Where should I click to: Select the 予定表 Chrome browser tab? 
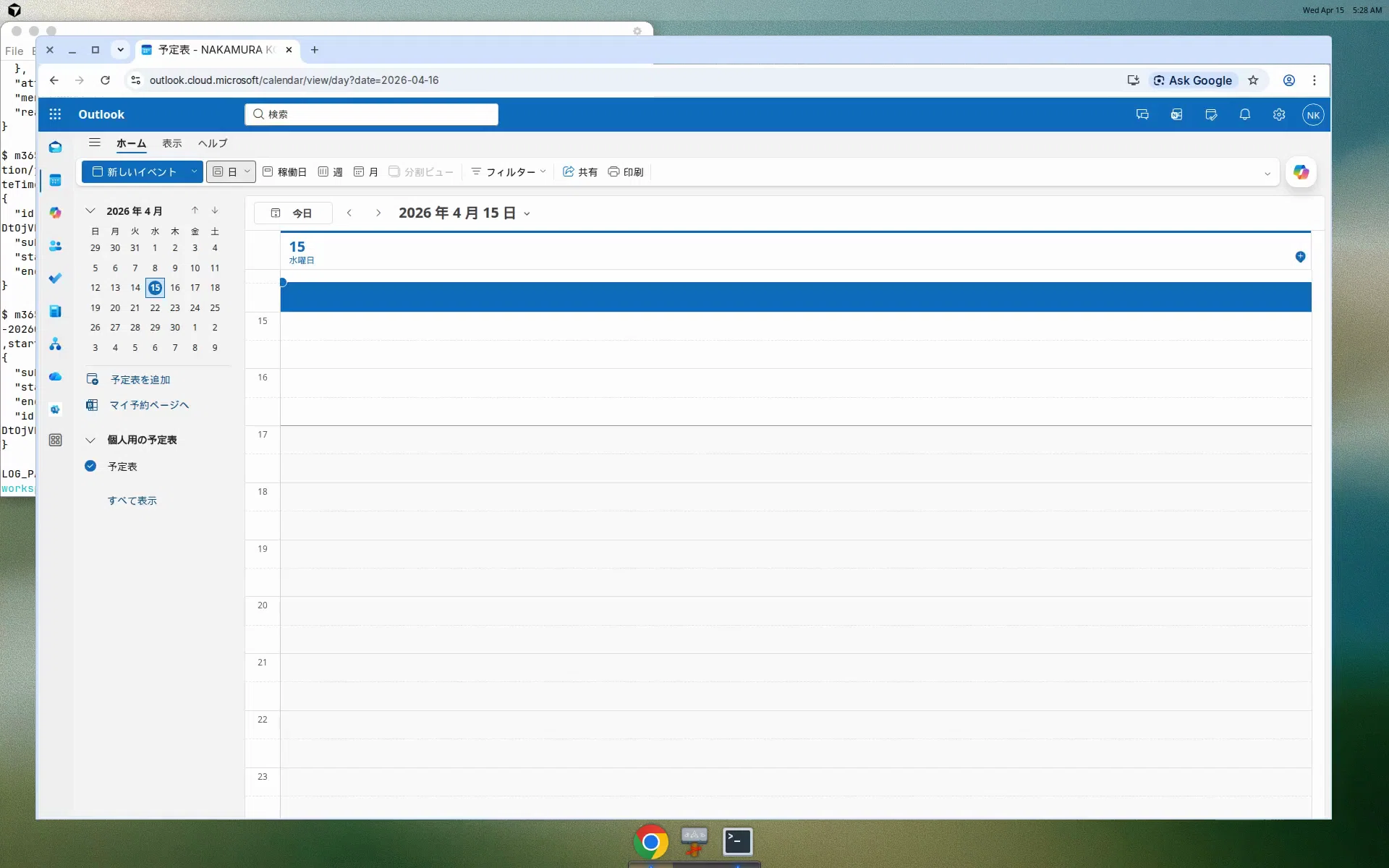click(216, 50)
